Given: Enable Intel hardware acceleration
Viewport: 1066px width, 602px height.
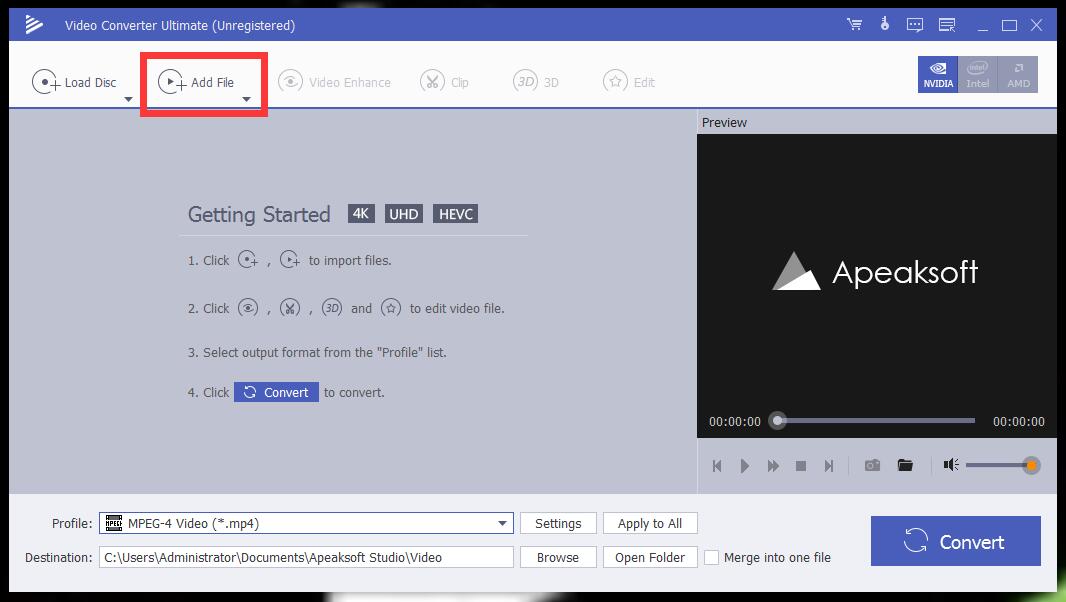Looking at the screenshot, I should click(x=977, y=74).
